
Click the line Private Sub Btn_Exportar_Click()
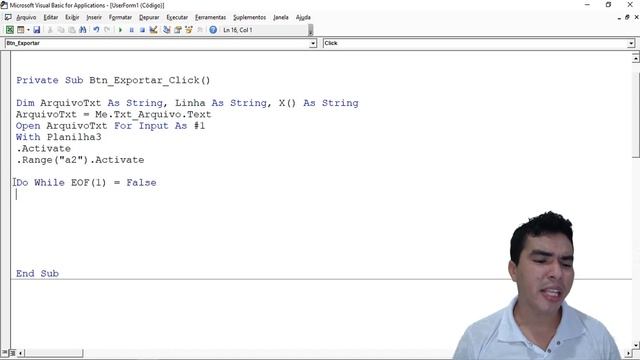pyautogui.click(x=113, y=80)
